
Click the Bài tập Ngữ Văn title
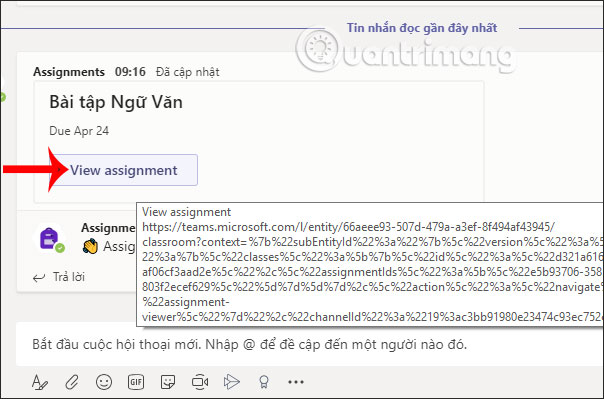[116, 102]
